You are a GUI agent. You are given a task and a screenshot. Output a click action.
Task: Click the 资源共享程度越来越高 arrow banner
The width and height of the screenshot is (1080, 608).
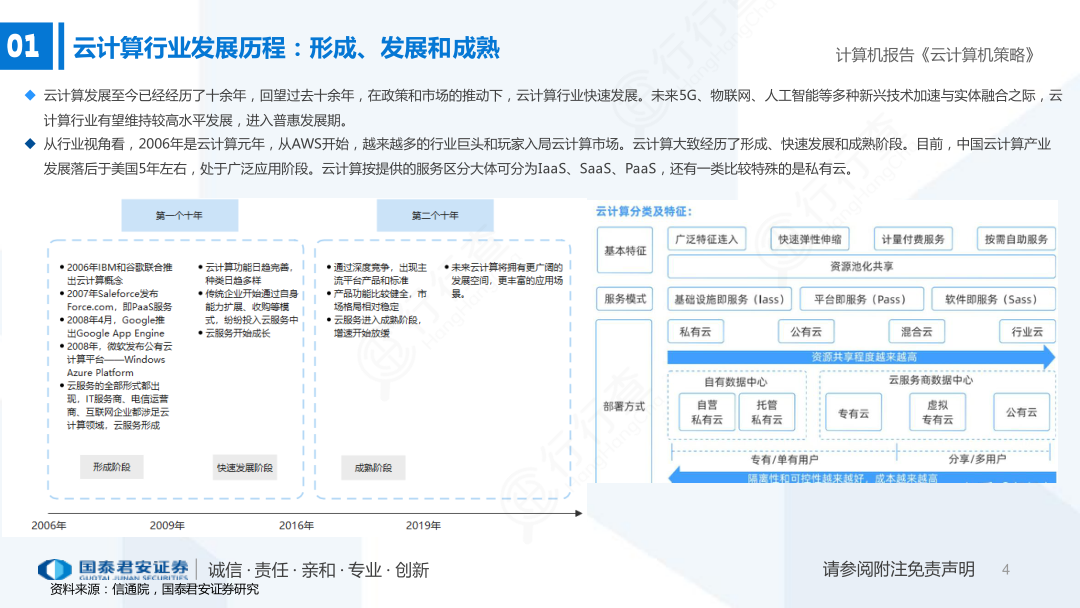861,357
